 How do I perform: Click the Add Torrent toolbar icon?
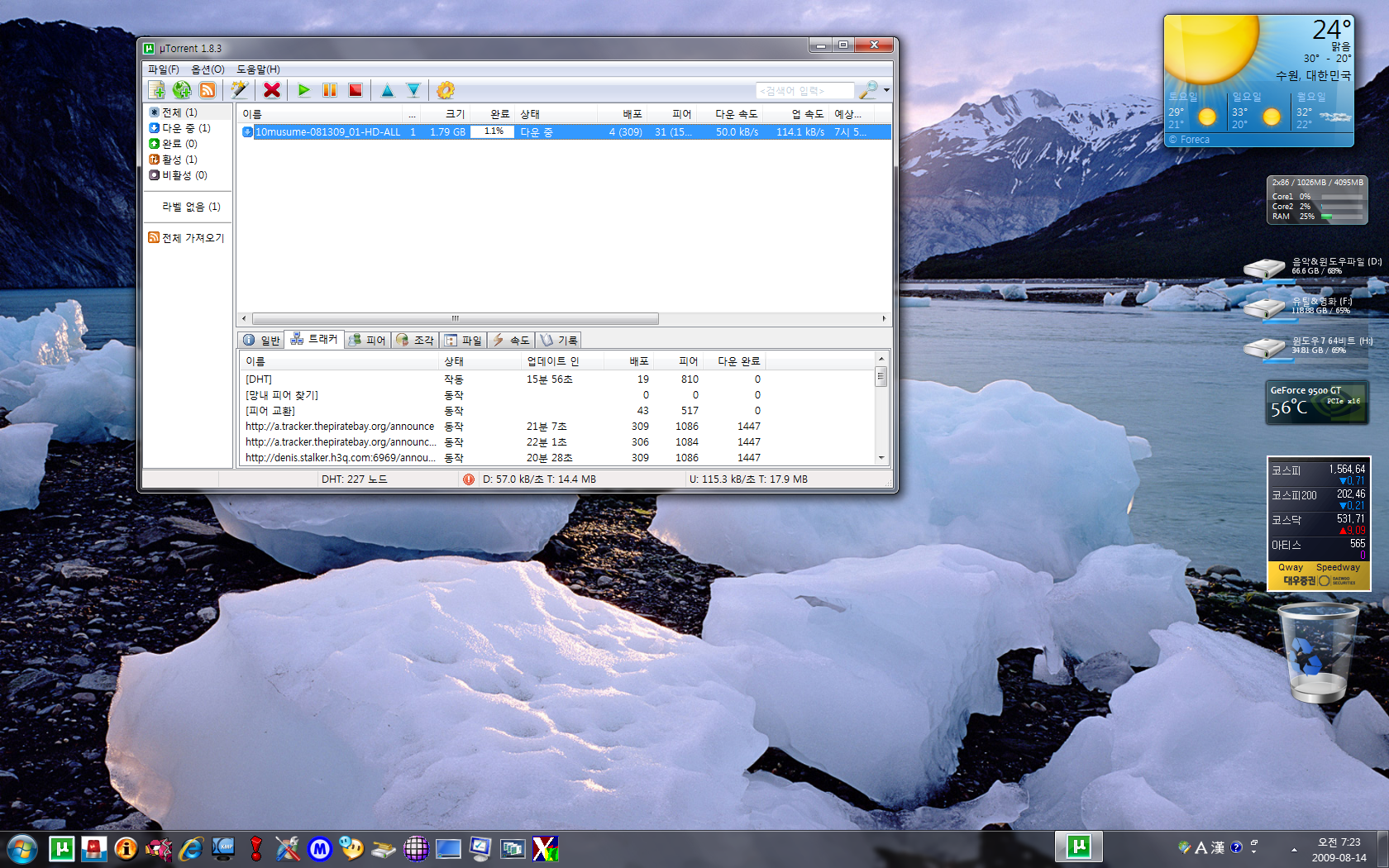(156, 90)
